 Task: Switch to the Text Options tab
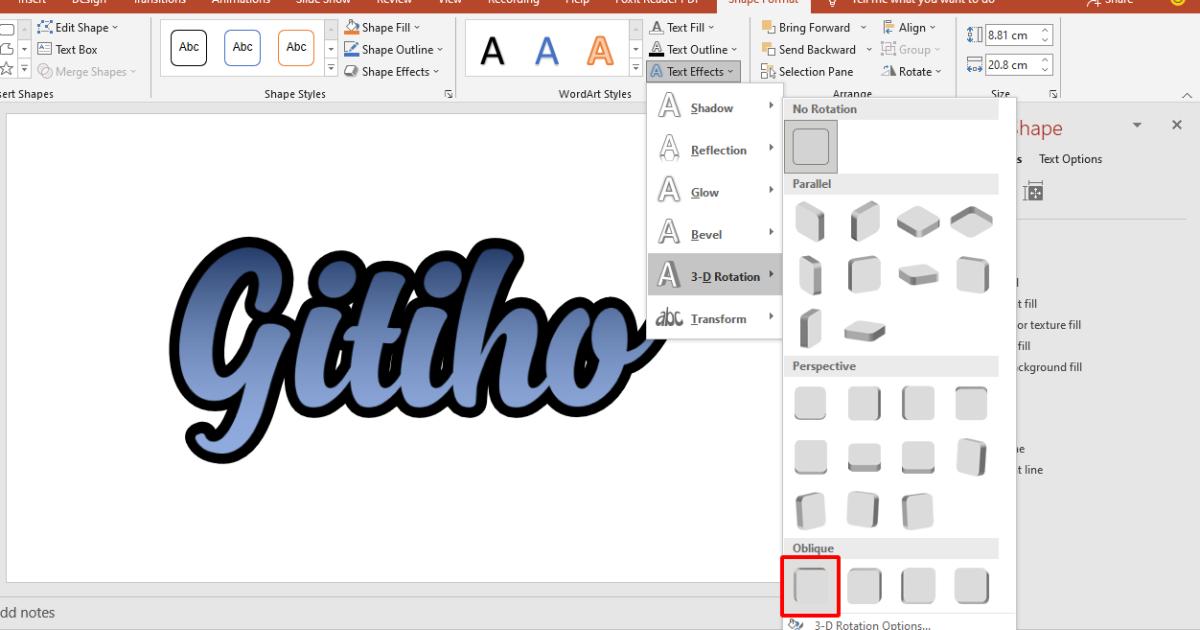tap(1070, 158)
